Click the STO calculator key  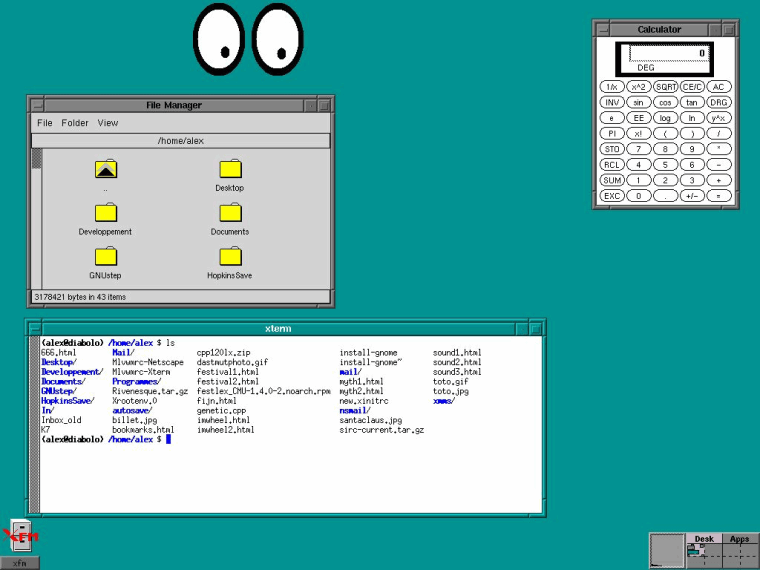[612, 149]
